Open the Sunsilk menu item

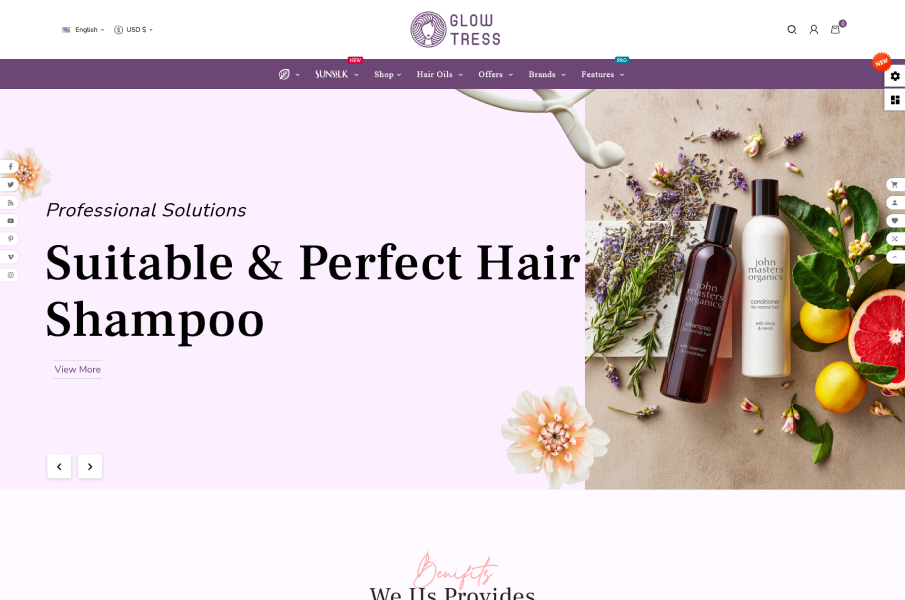[x=336, y=74]
